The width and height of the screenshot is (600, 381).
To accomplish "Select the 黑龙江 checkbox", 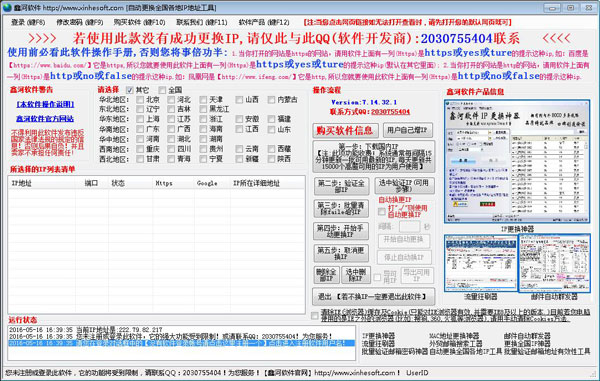I will pyautogui.click(x=203, y=109).
